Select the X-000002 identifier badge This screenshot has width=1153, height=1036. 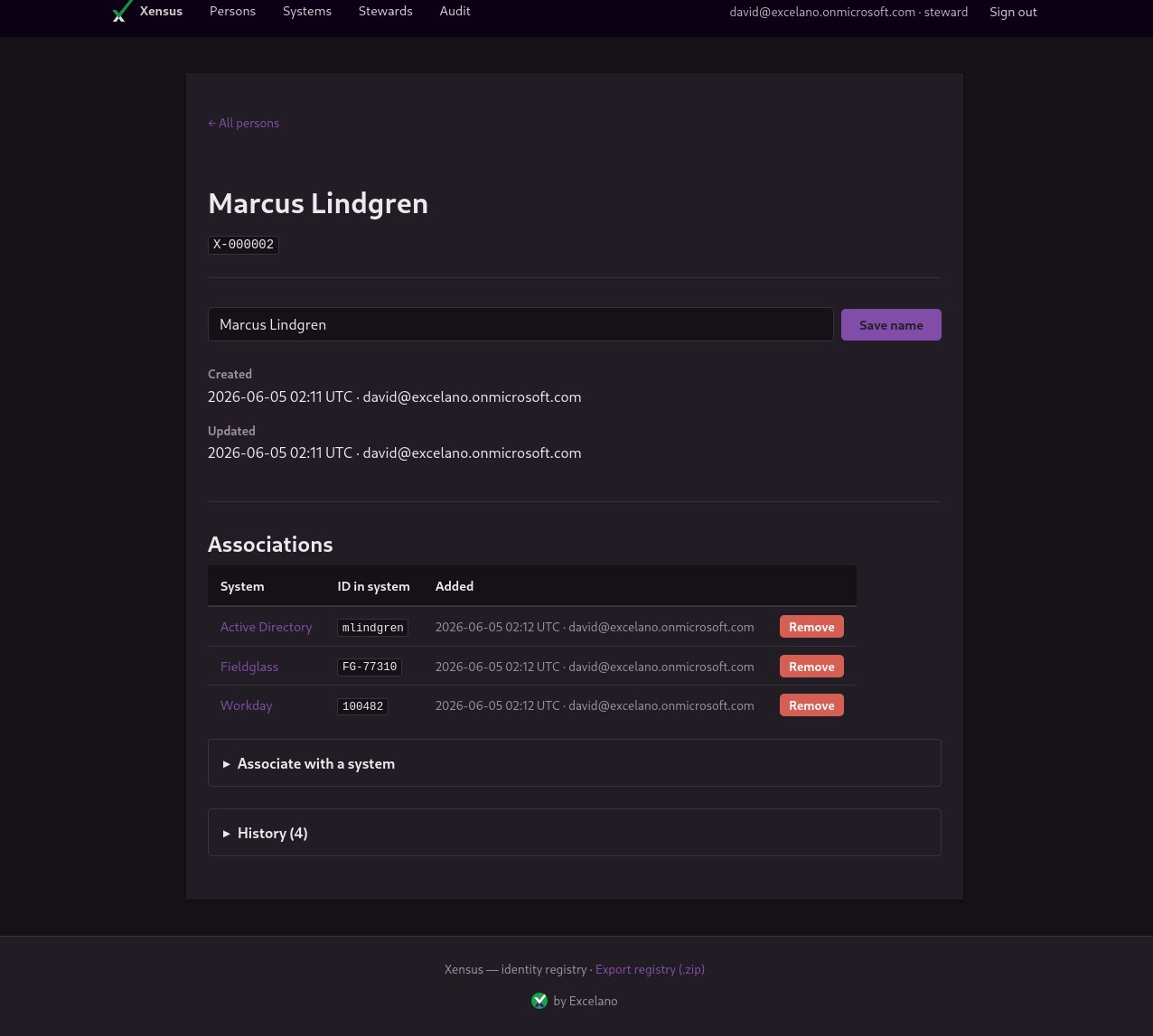tap(244, 245)
